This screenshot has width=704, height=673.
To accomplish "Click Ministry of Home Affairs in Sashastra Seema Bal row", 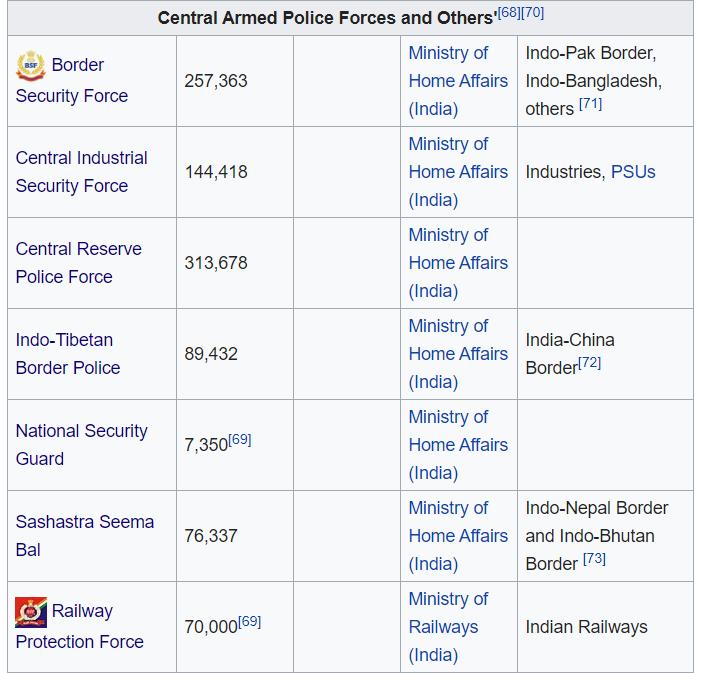I will click(458, 536).
